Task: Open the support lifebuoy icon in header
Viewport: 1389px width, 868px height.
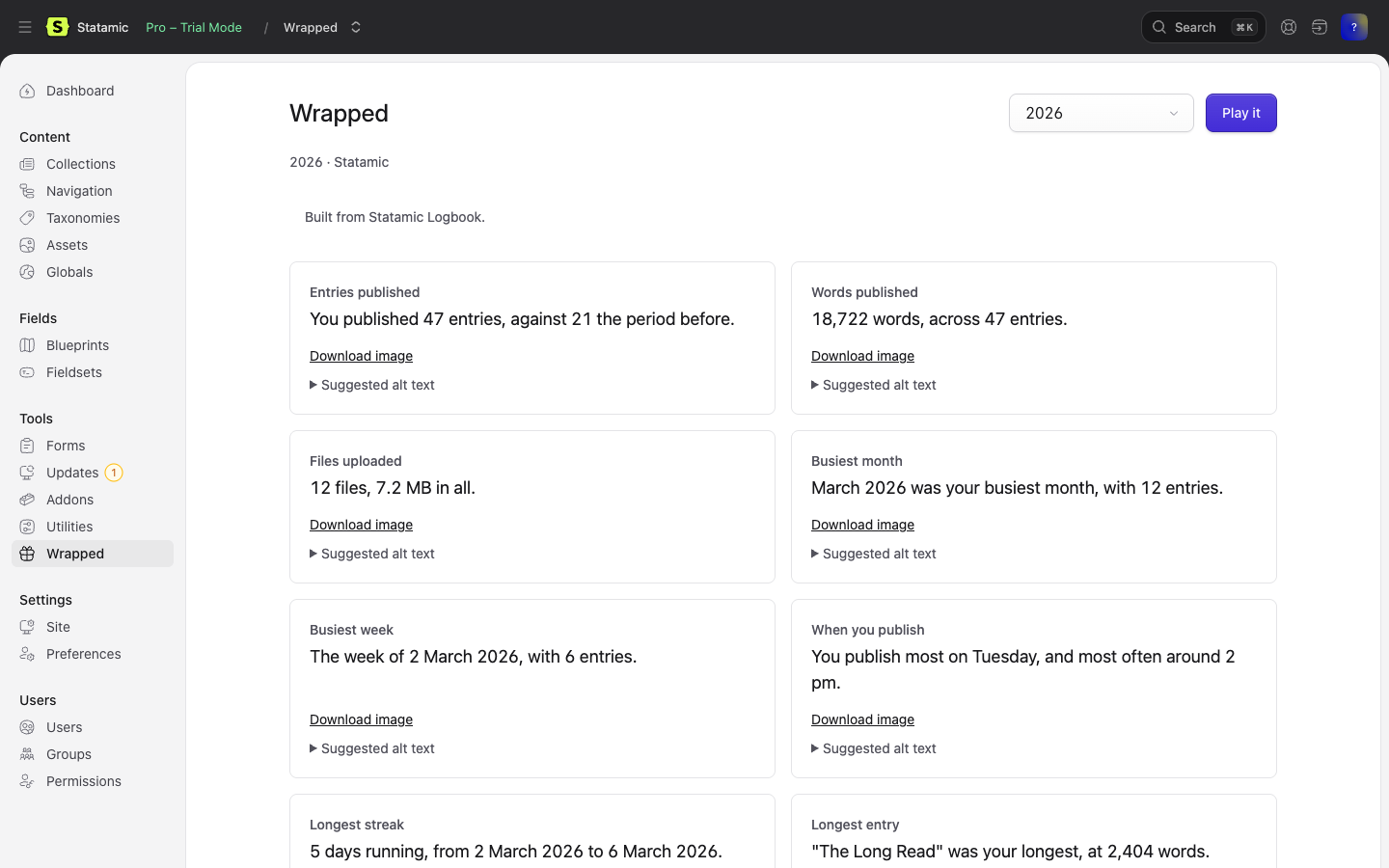Action: click(x=1289, y=27)
